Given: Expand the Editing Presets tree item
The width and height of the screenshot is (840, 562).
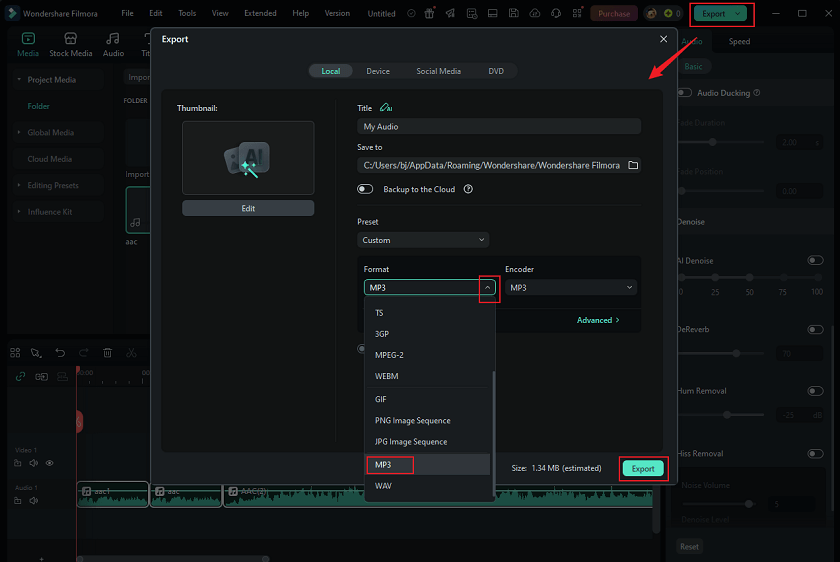Looking at the screenshot, I should pyautogui.click(x=19, y=185).
